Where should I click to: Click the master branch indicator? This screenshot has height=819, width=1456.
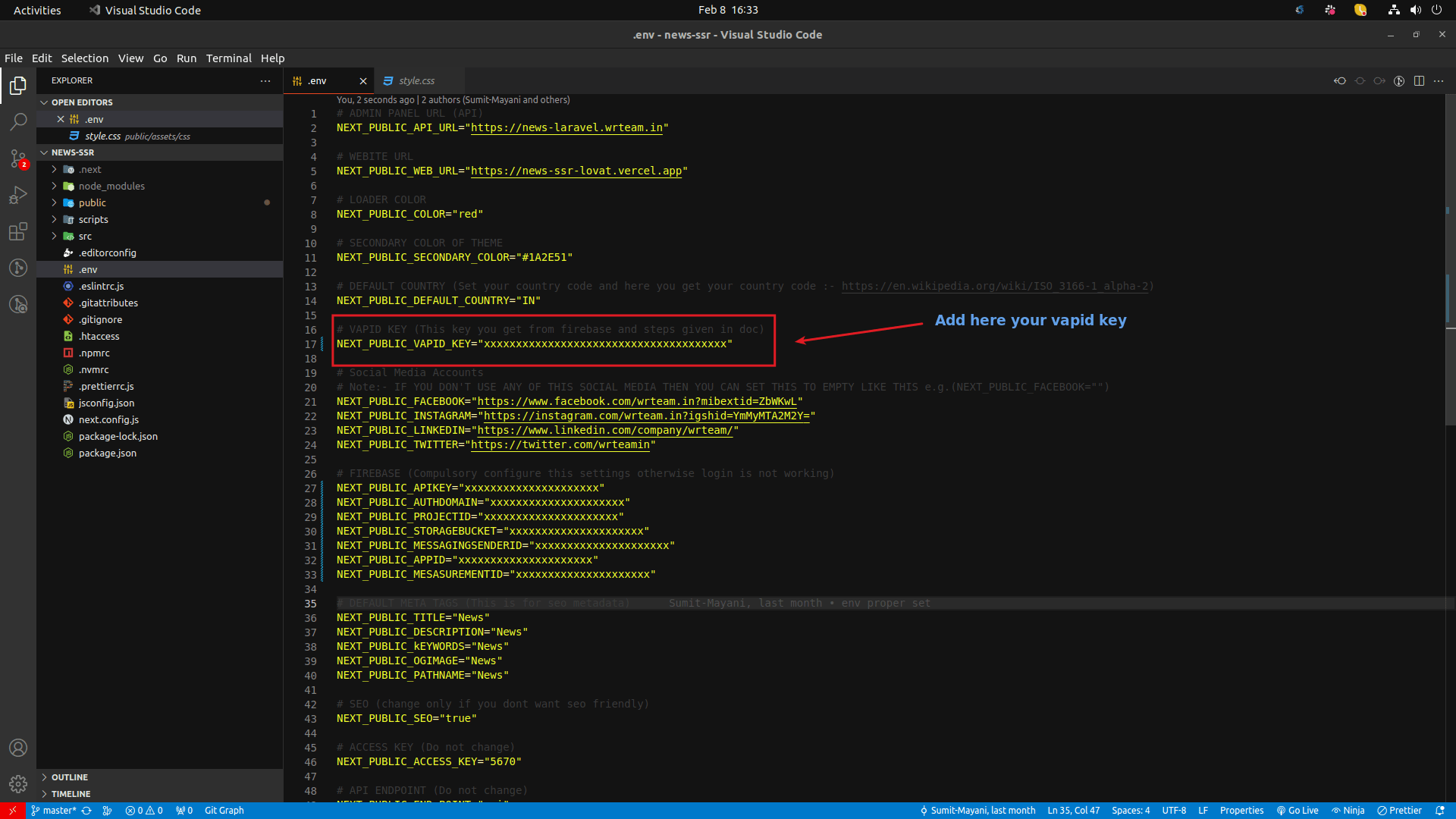[54, 811]
